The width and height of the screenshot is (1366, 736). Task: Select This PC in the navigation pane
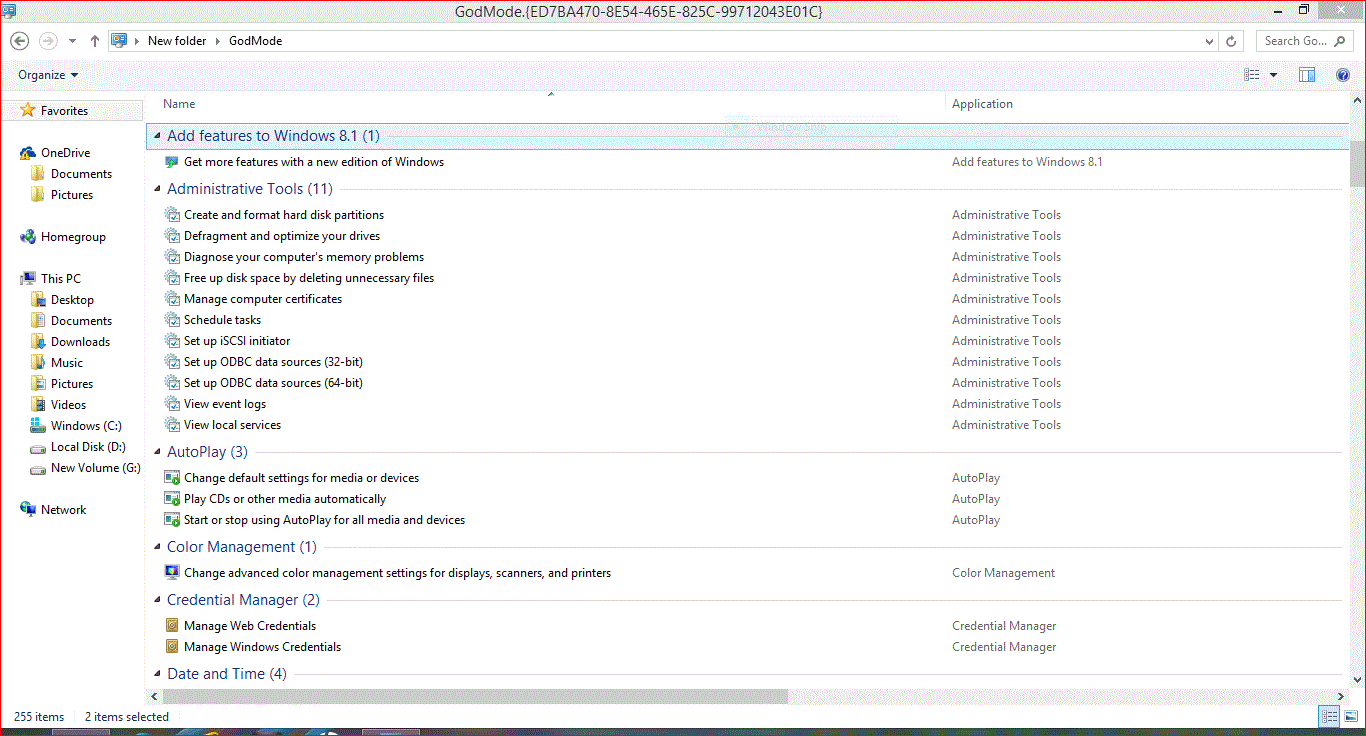coord(60,279)
